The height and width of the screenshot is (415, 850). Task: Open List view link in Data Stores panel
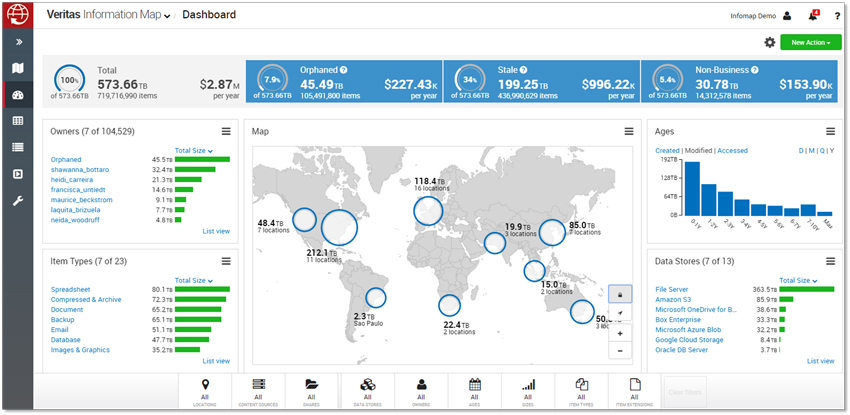(x=821, y=361)
